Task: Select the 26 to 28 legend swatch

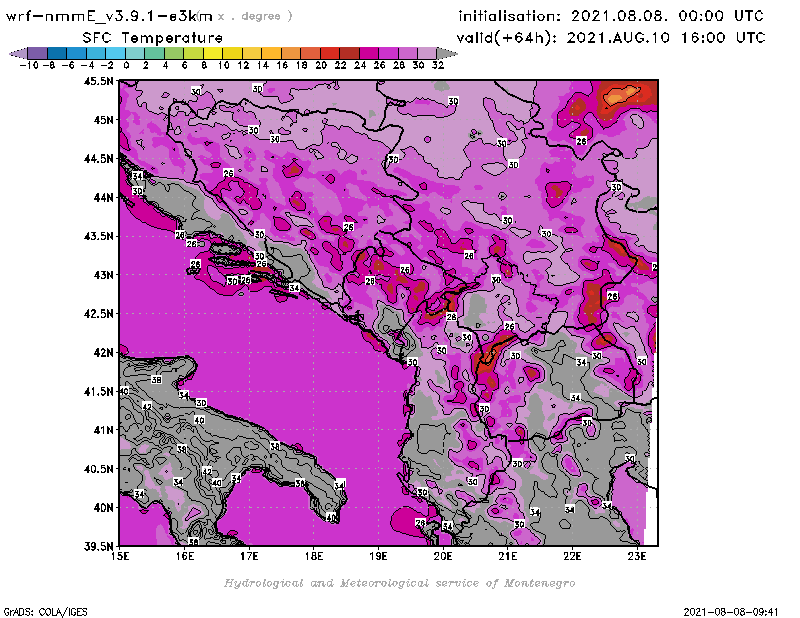Action: [388, 53]
